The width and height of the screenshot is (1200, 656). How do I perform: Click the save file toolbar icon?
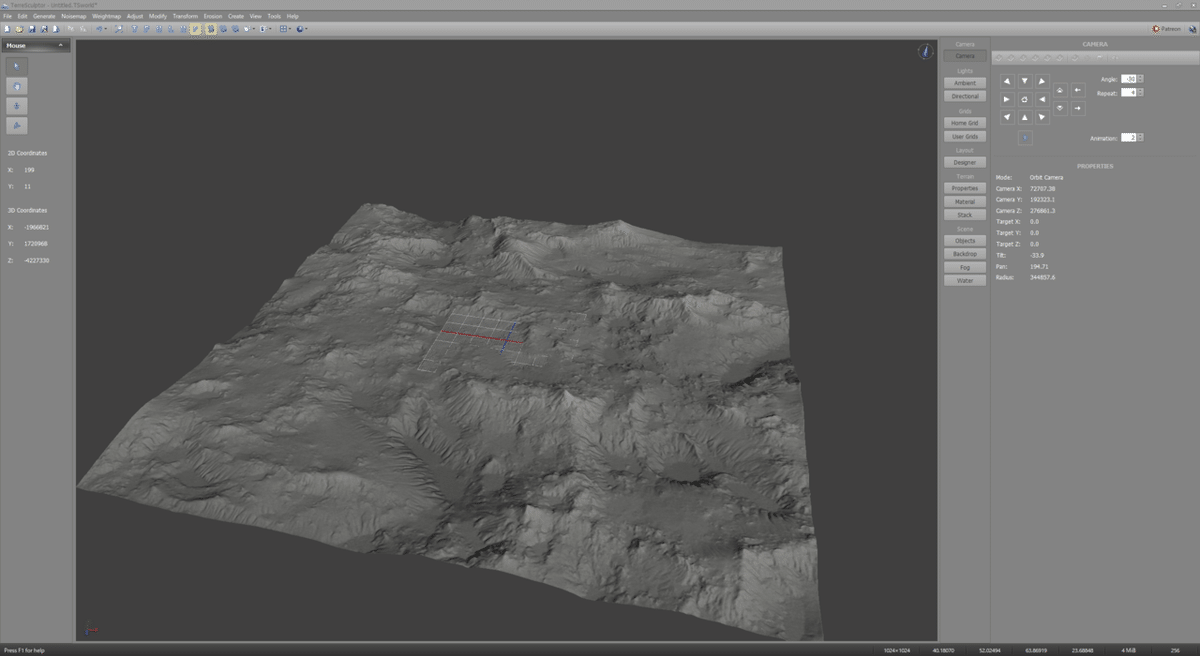point(32,29)
